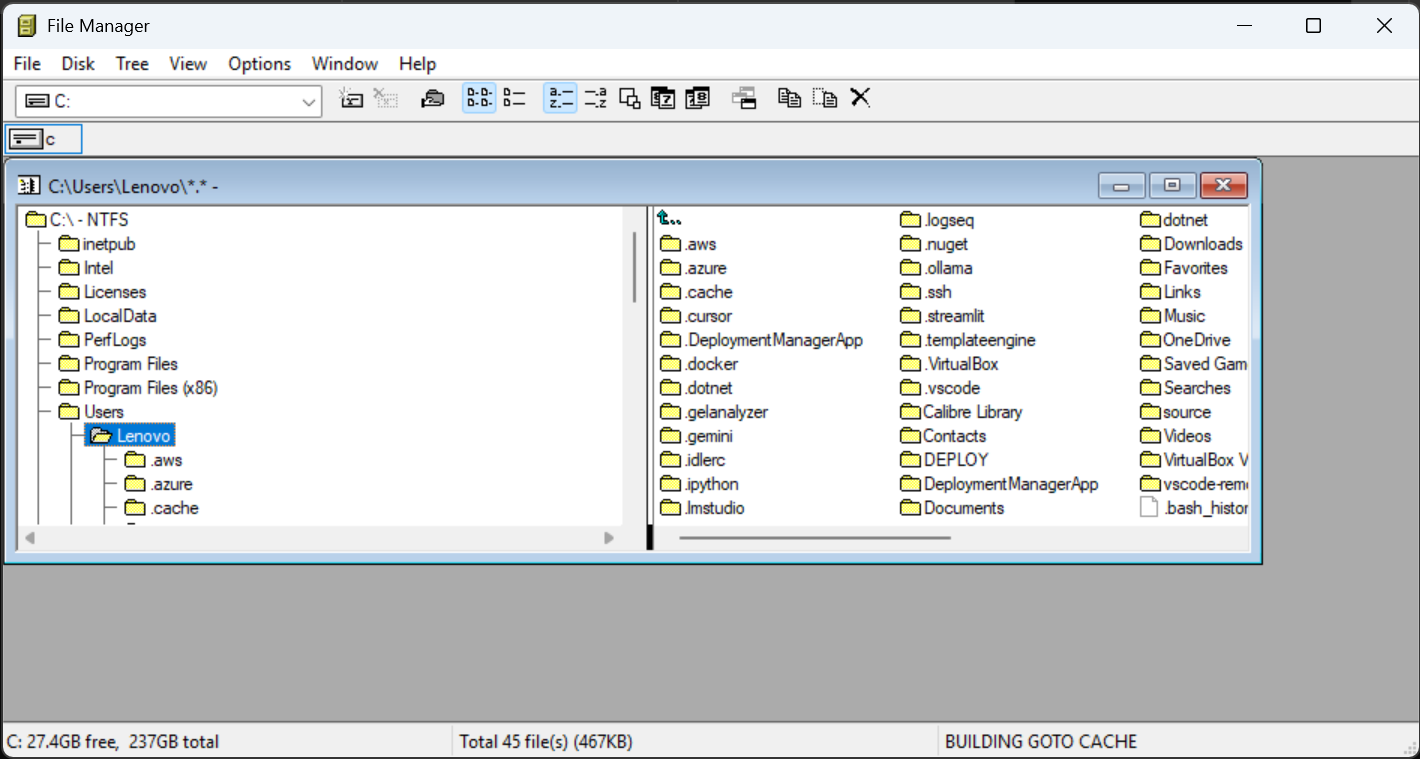Open the Options menu
Viewport: 1420px width, 759px height.
coord(259,63)
